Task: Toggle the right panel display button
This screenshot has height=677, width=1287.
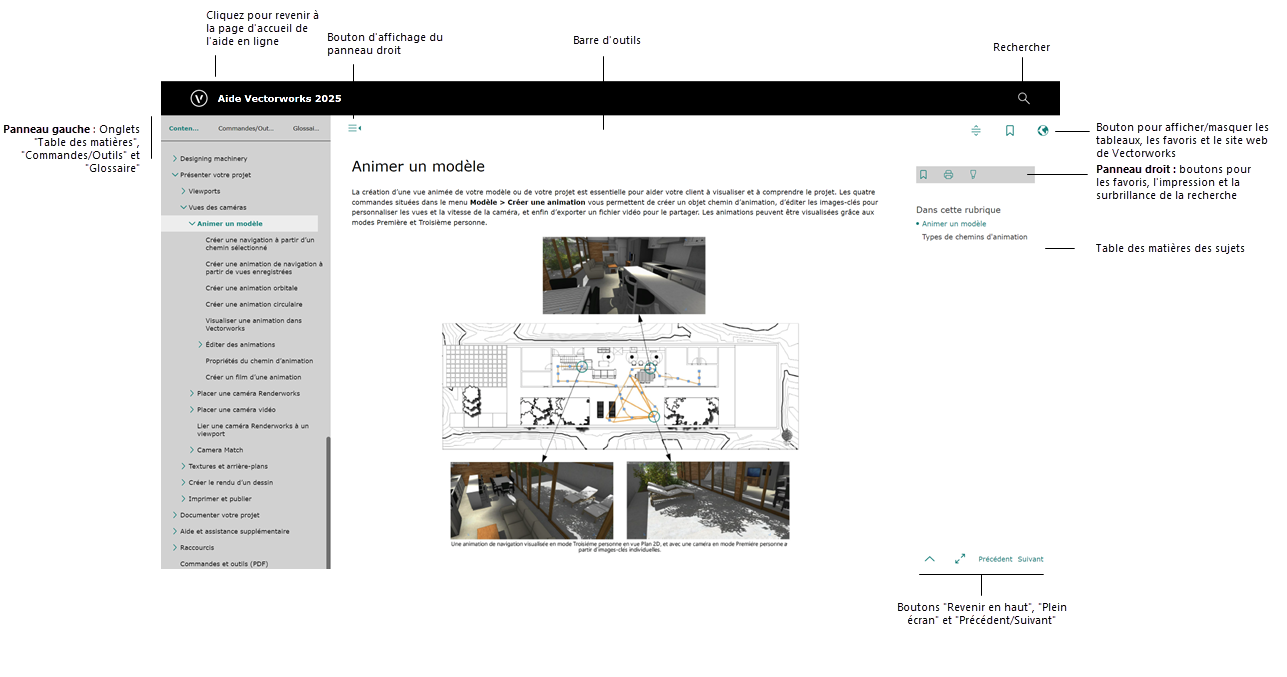Action: (354, 128)
